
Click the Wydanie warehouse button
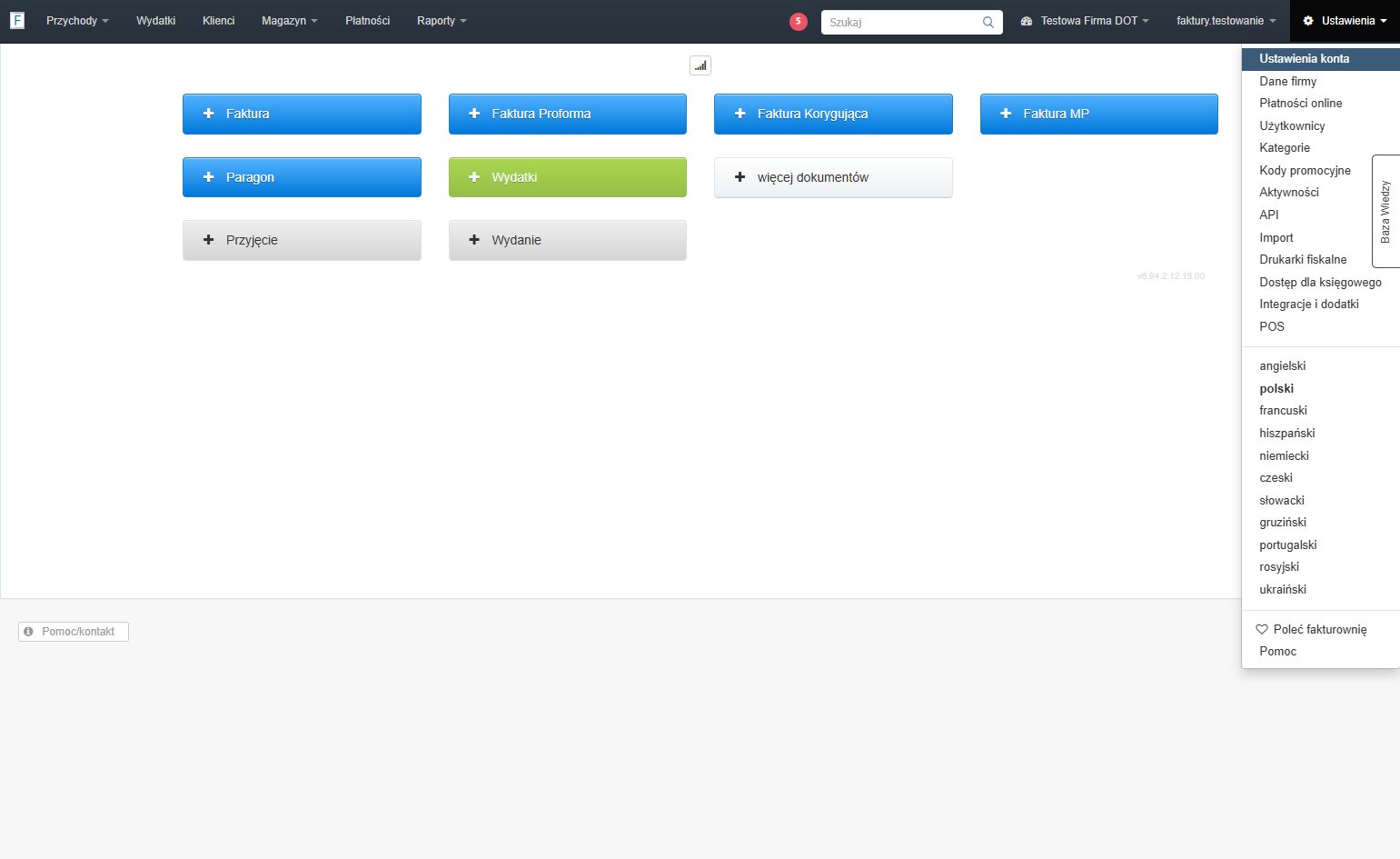tap(568, 240)
